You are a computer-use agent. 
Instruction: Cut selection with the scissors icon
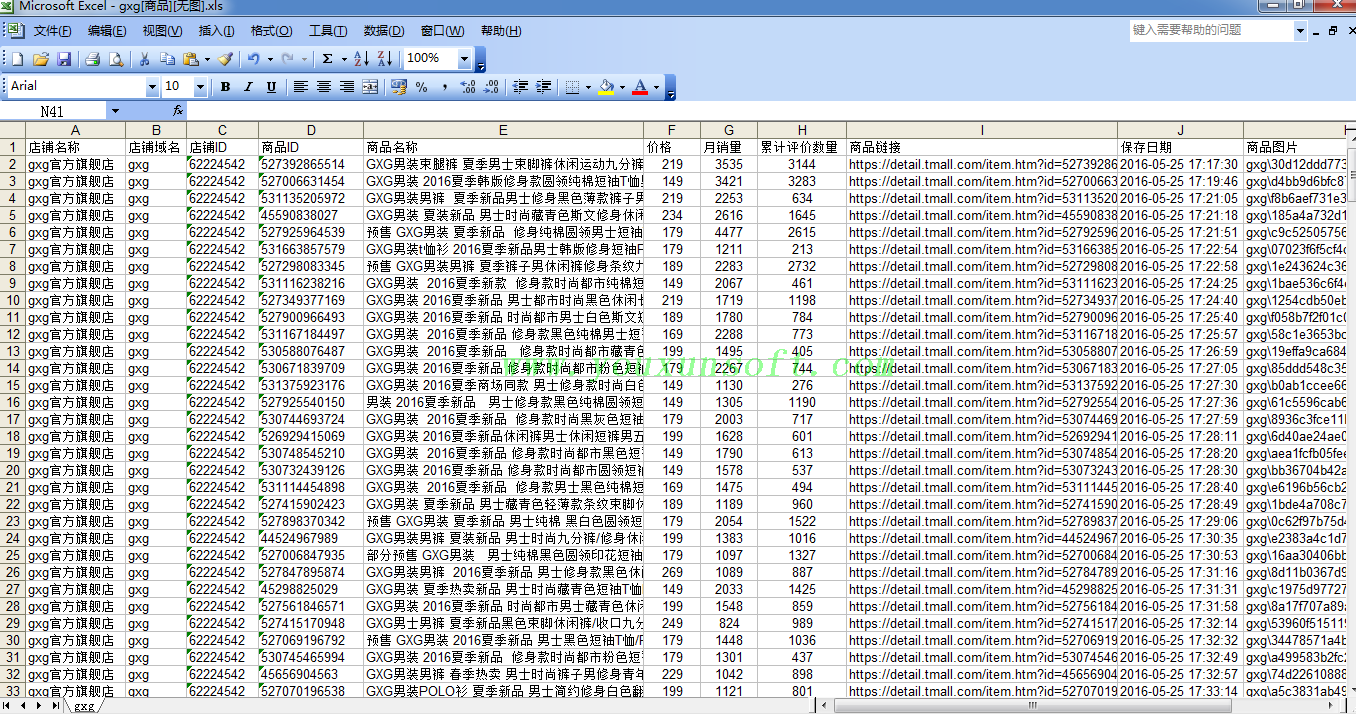click(144, 59)
